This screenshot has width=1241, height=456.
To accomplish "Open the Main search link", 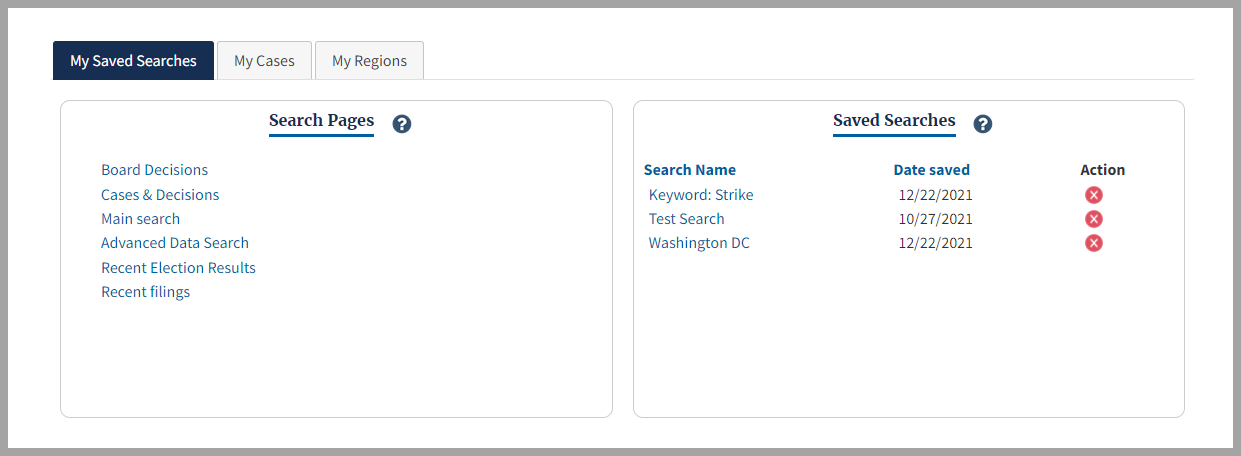I will [x=140, y=219].
